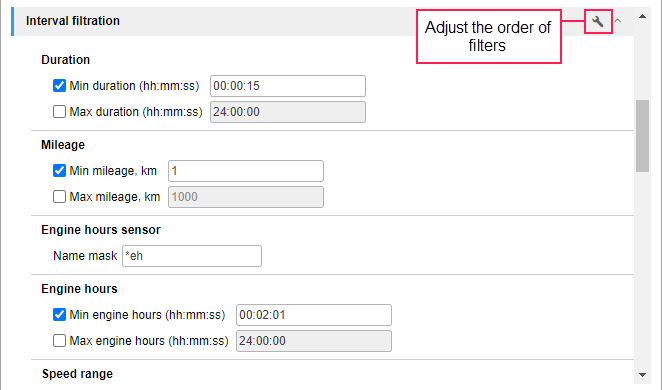Click the Max engine hours input field

(314, 341)
